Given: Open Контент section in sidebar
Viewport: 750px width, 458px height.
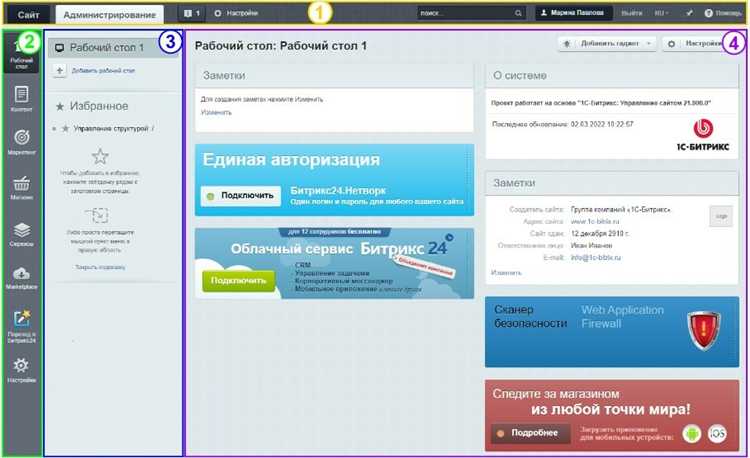Looking at the screenshot, I should point(22,98).
